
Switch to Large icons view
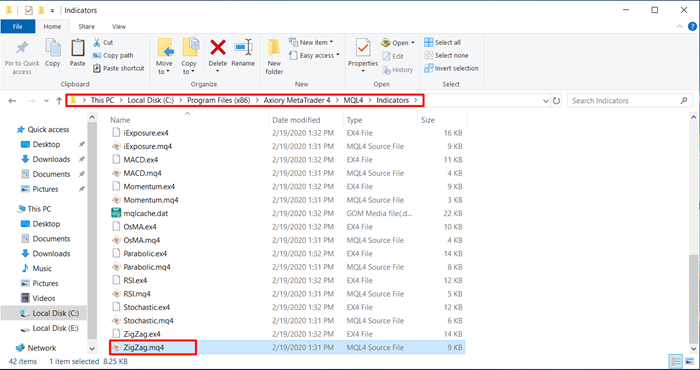click(x=689, y=361)
